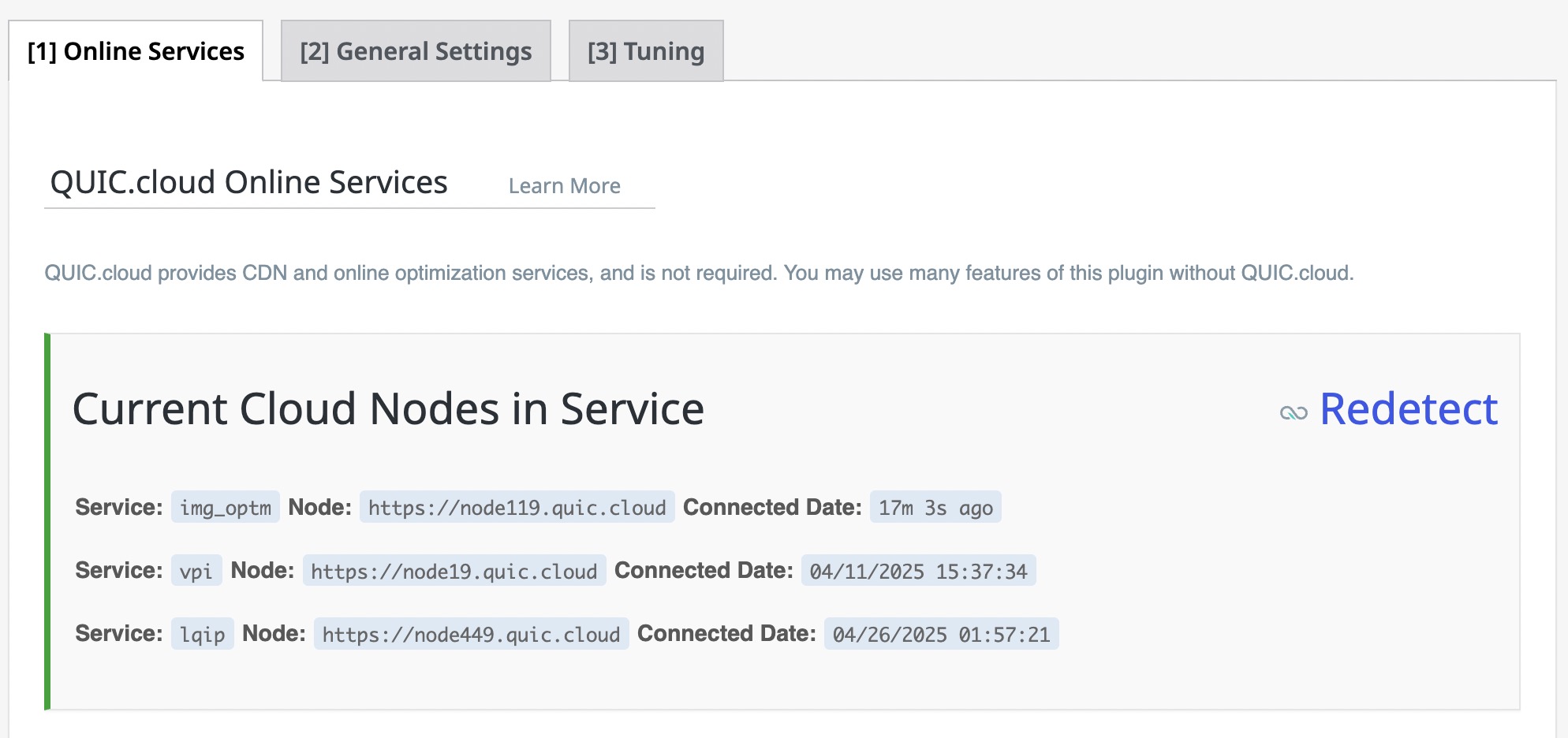Select the vpi service value

click(x=196, y=570)
